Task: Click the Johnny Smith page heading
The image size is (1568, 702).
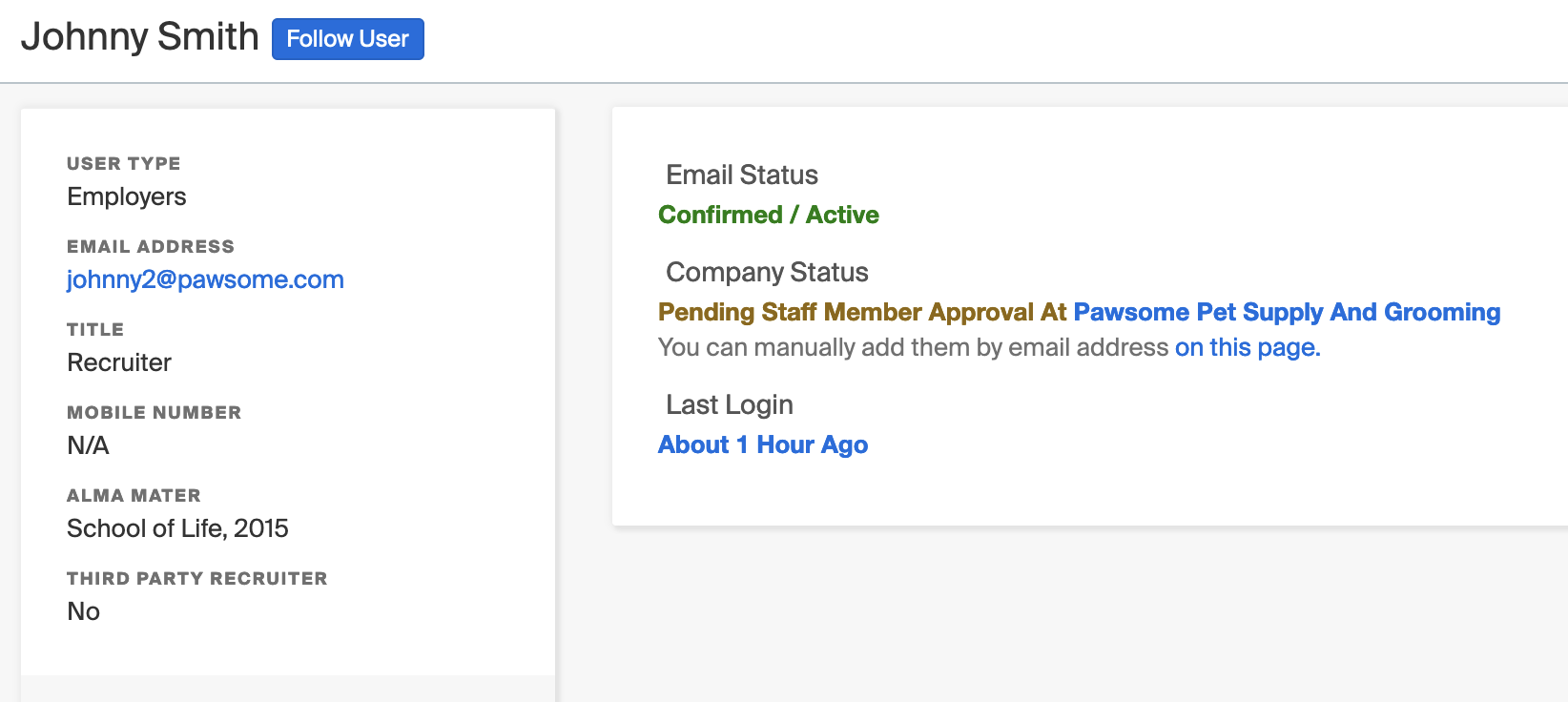Action: [140, 37]
